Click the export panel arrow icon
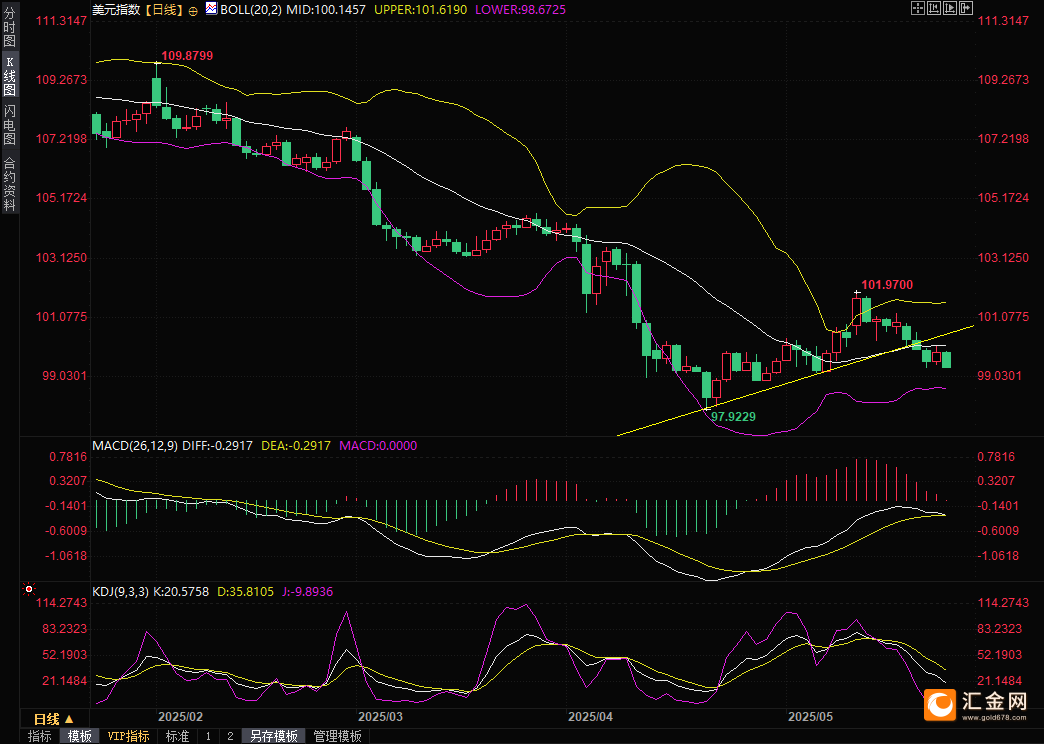 (x=966, y=8)
